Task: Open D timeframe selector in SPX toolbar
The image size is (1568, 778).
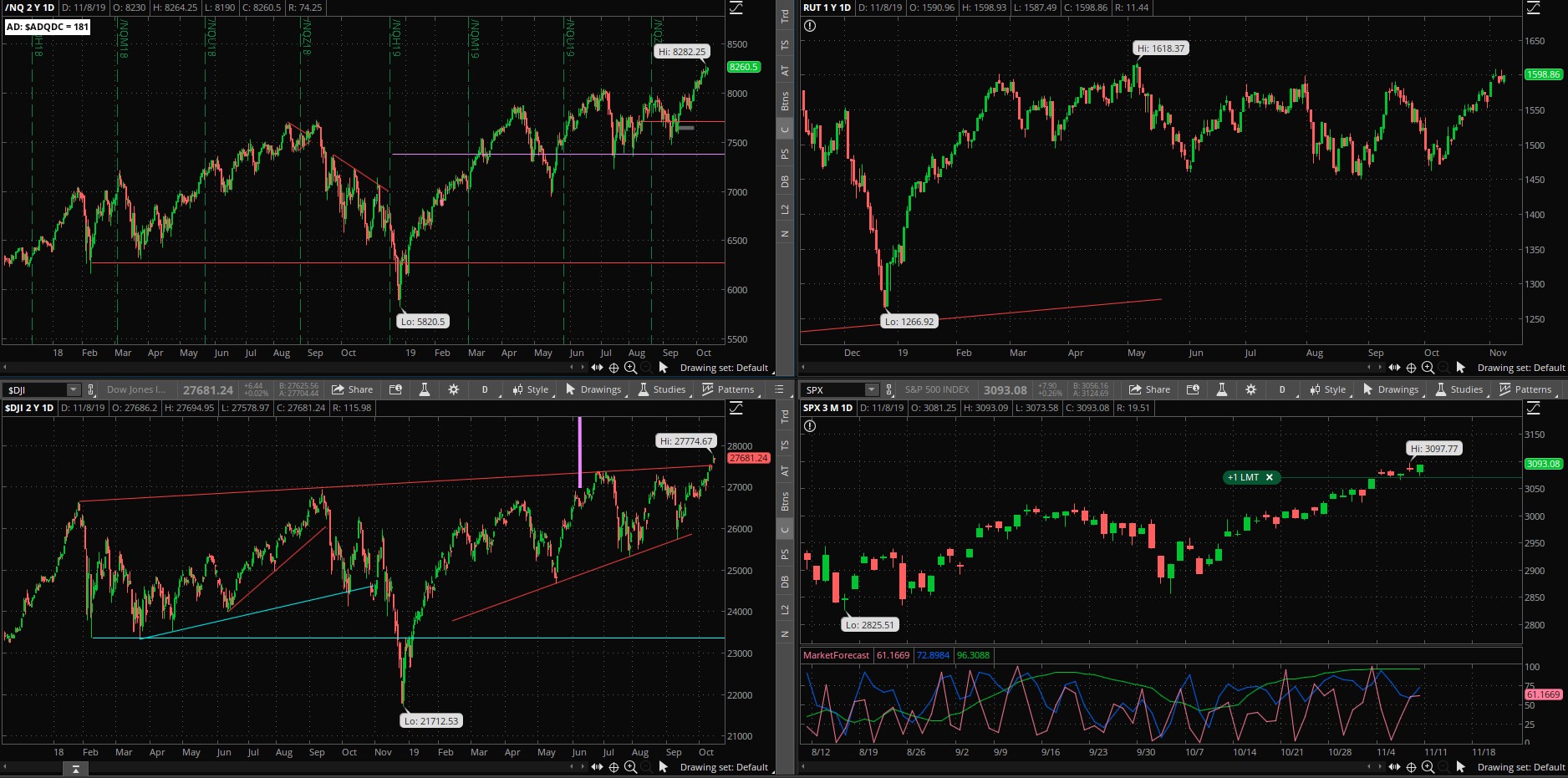Action: click(x=1282, y=389)
